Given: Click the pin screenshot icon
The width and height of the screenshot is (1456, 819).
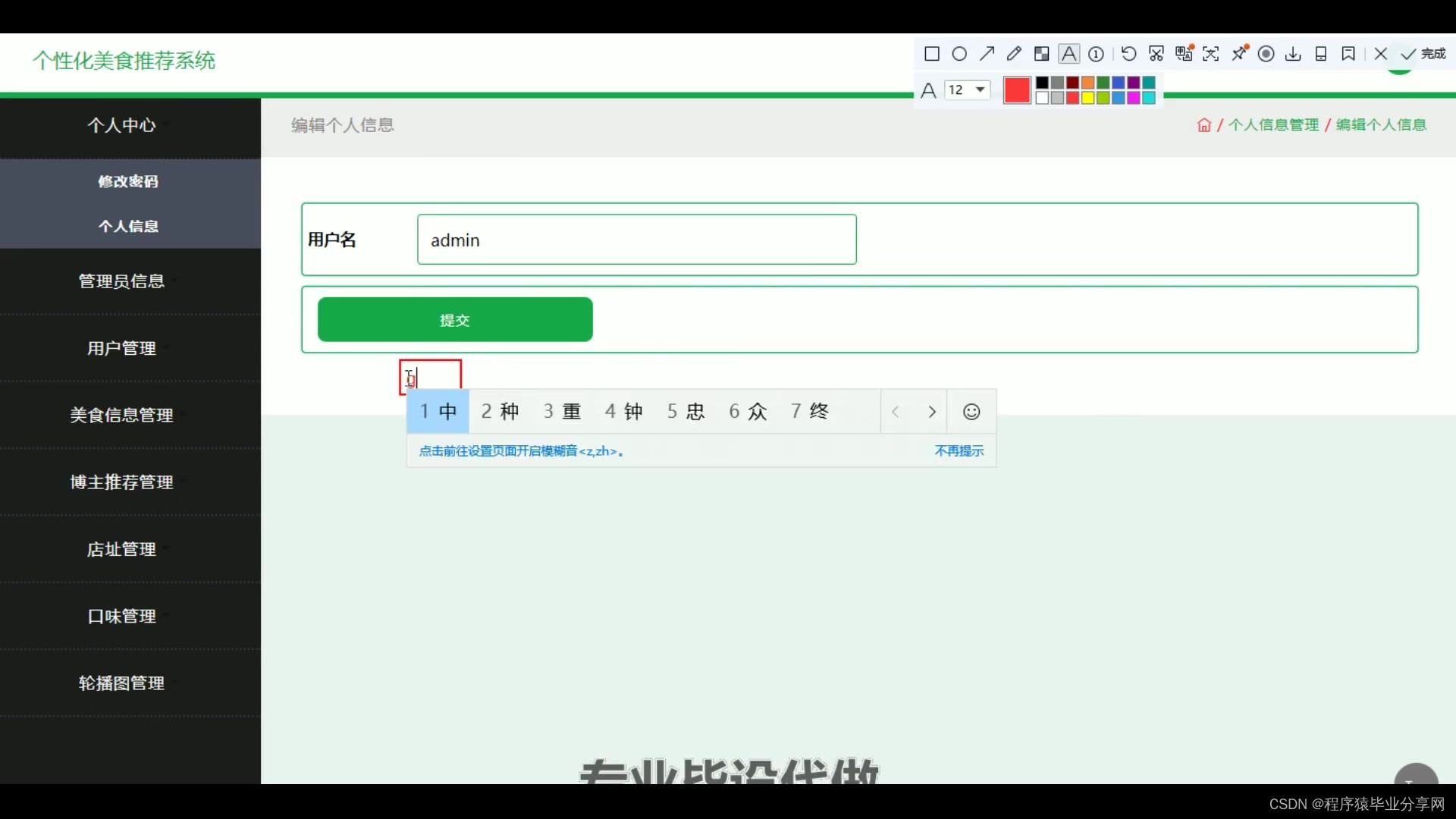Looking at the screenshot, I should tap(1239, 54).
